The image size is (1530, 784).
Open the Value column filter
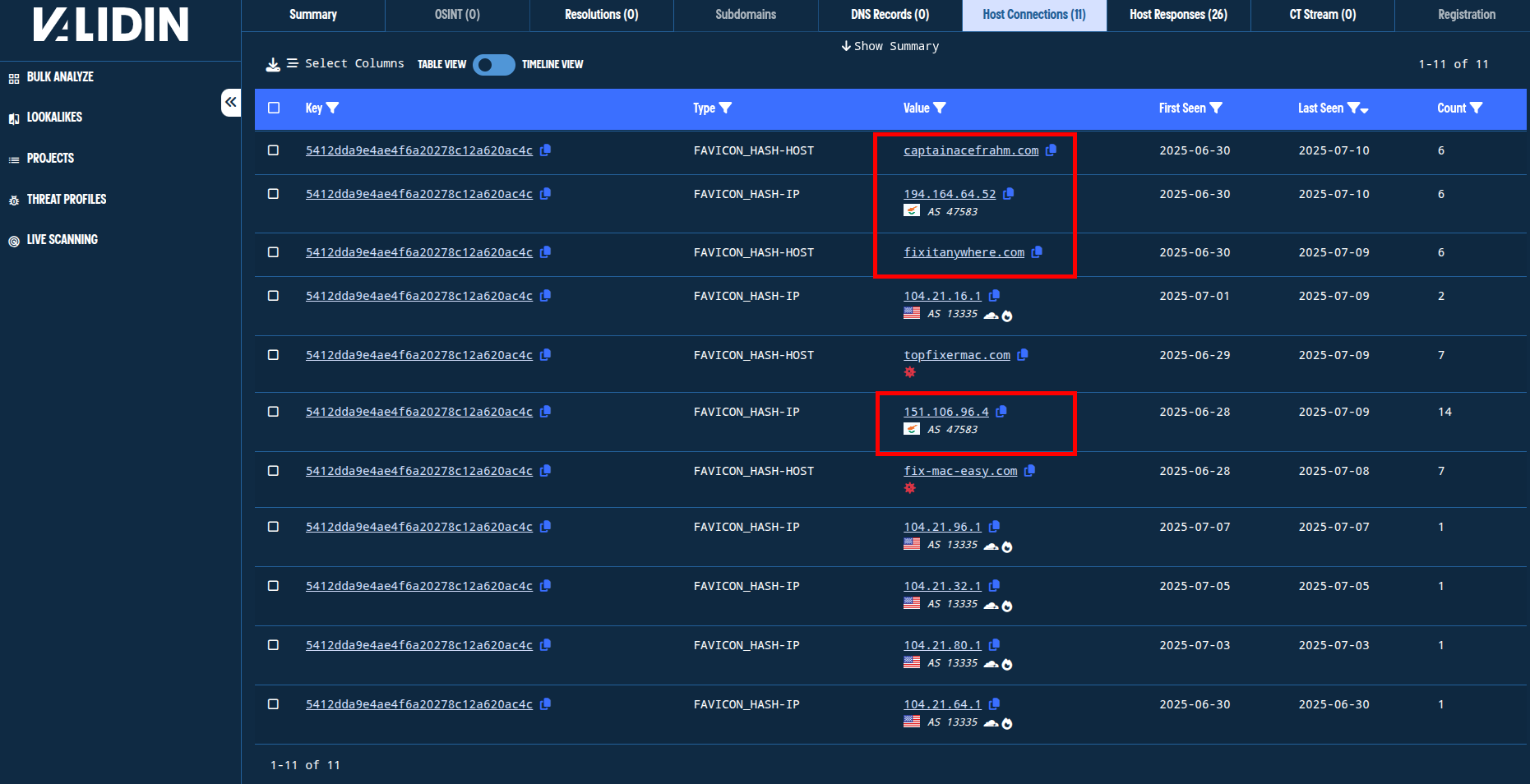point(940,108)
